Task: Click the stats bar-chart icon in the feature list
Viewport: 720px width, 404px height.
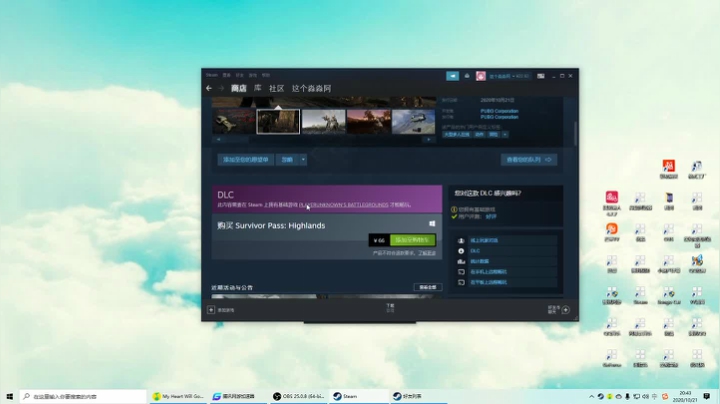Action: pos(461,262)
